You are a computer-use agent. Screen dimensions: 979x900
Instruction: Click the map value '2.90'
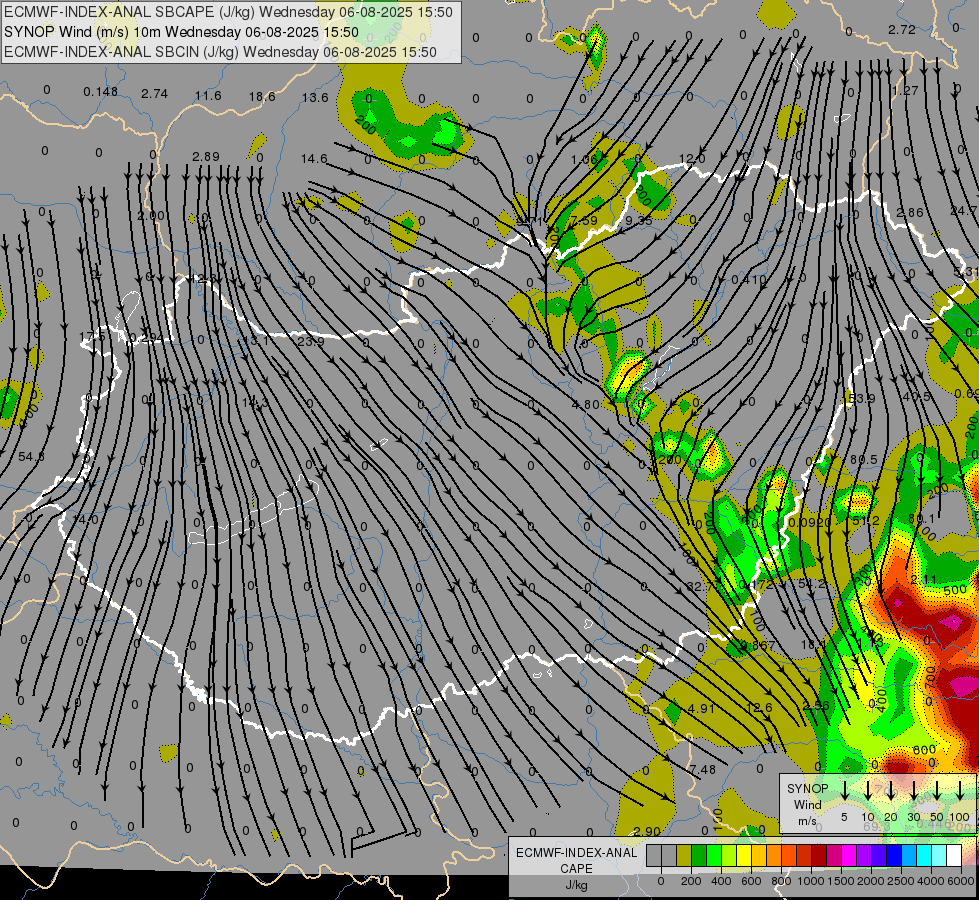pos(647,831)
